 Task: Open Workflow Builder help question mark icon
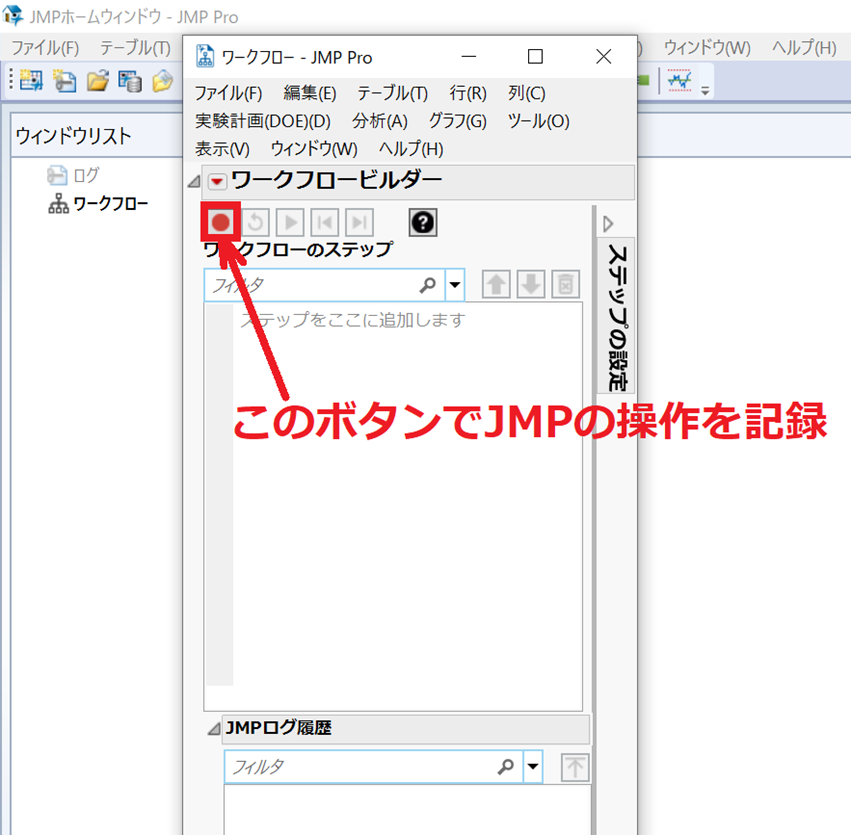click(x=423, y=222)
